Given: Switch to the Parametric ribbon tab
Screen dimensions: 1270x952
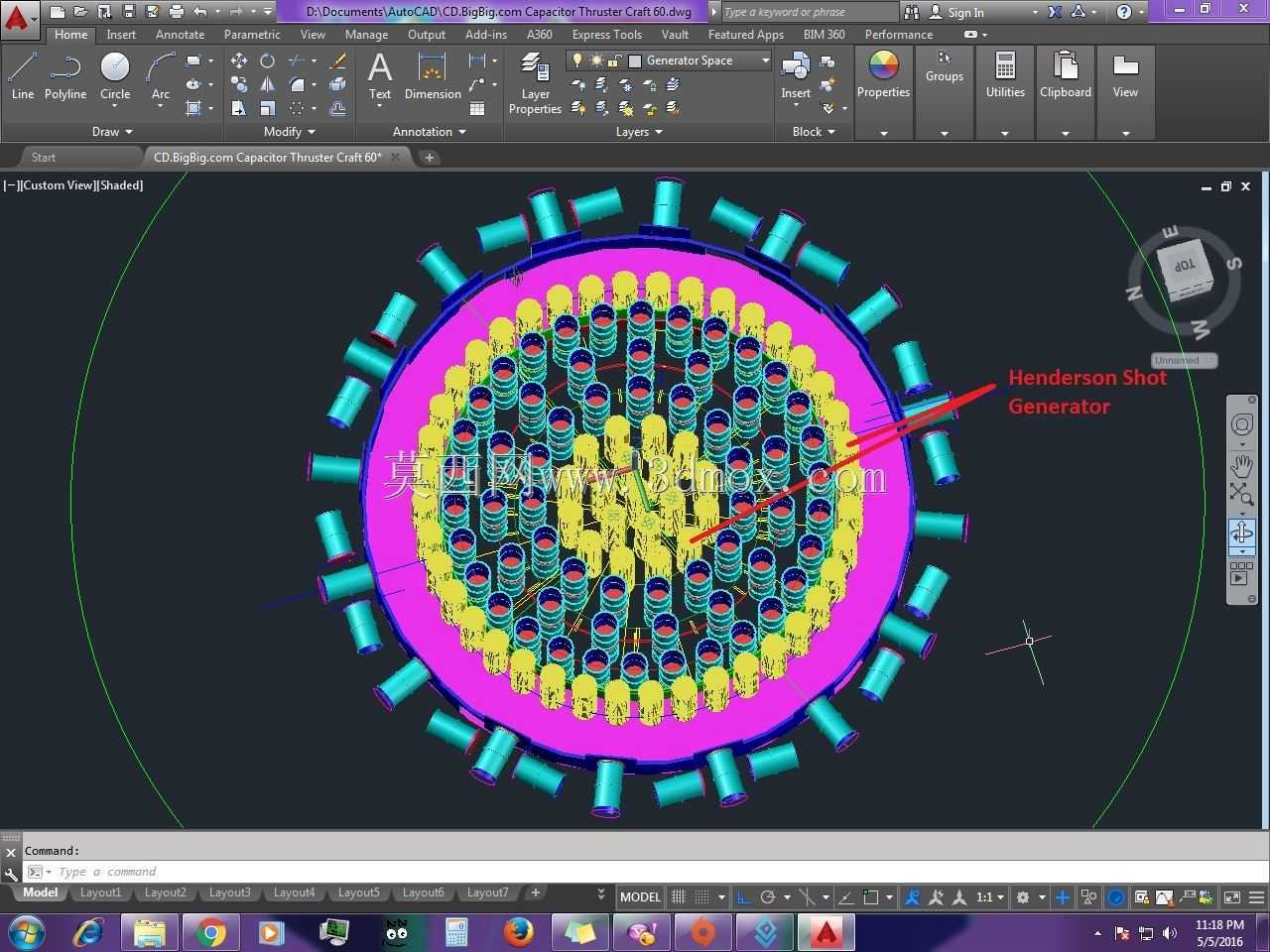Looking at the screenshot, I should pos(252,35).
